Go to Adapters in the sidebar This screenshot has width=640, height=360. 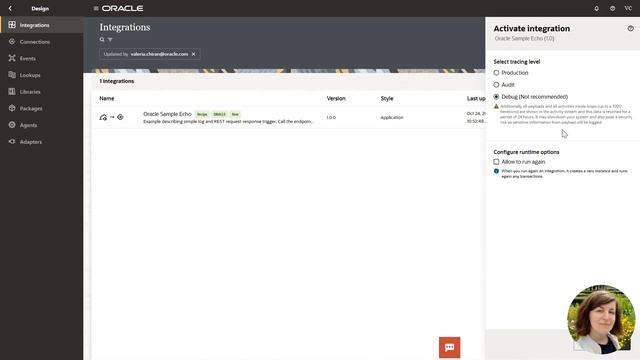click(x=42, y=142)
